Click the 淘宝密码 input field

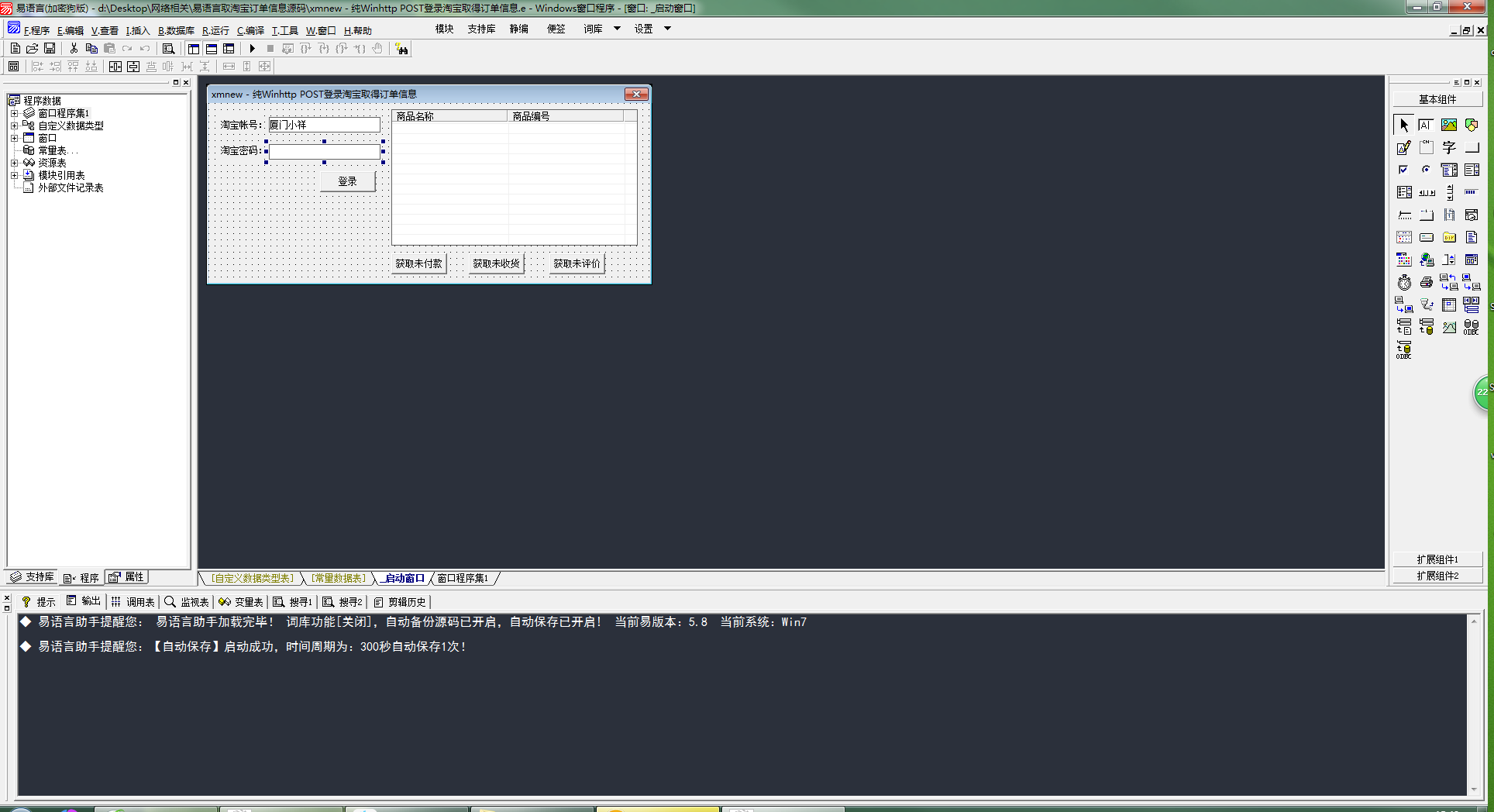pos(325,152)
